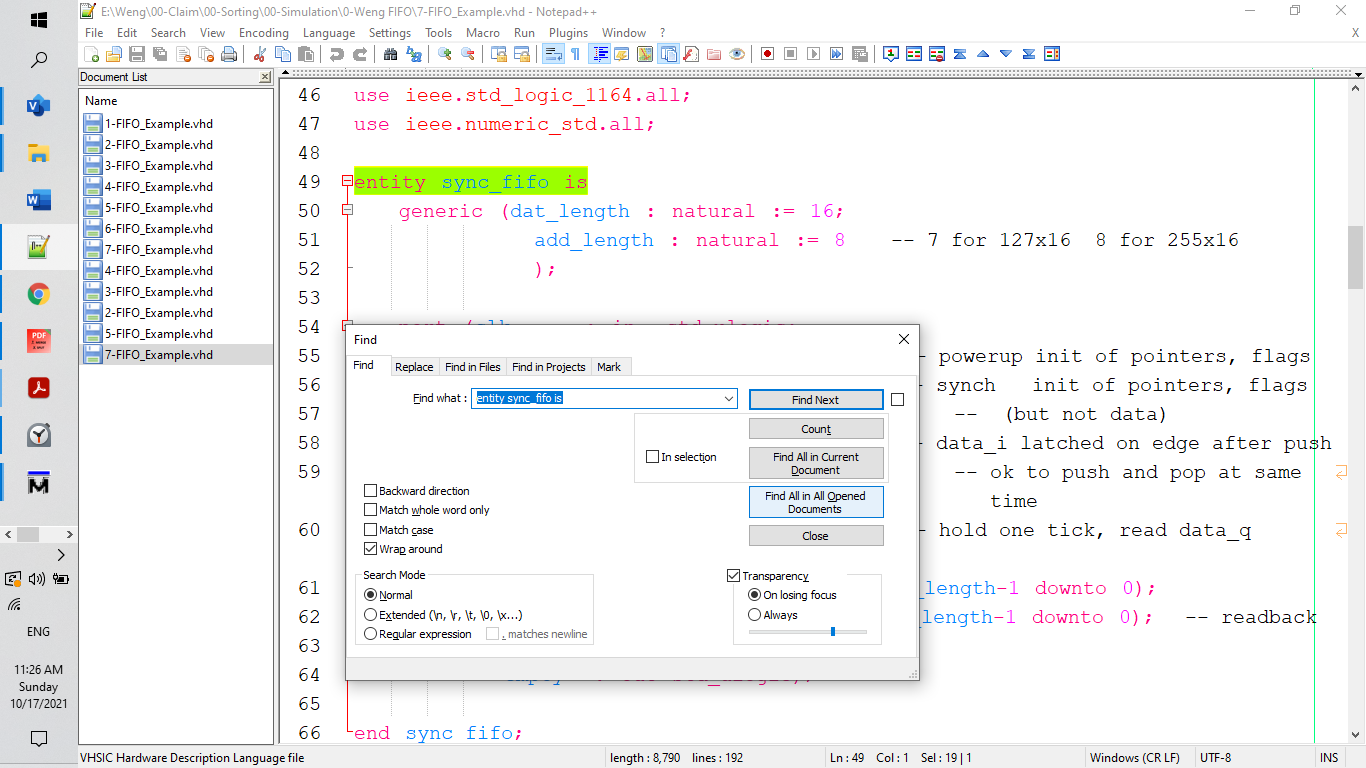Click the Save recorded macro icon

[860, 54]
